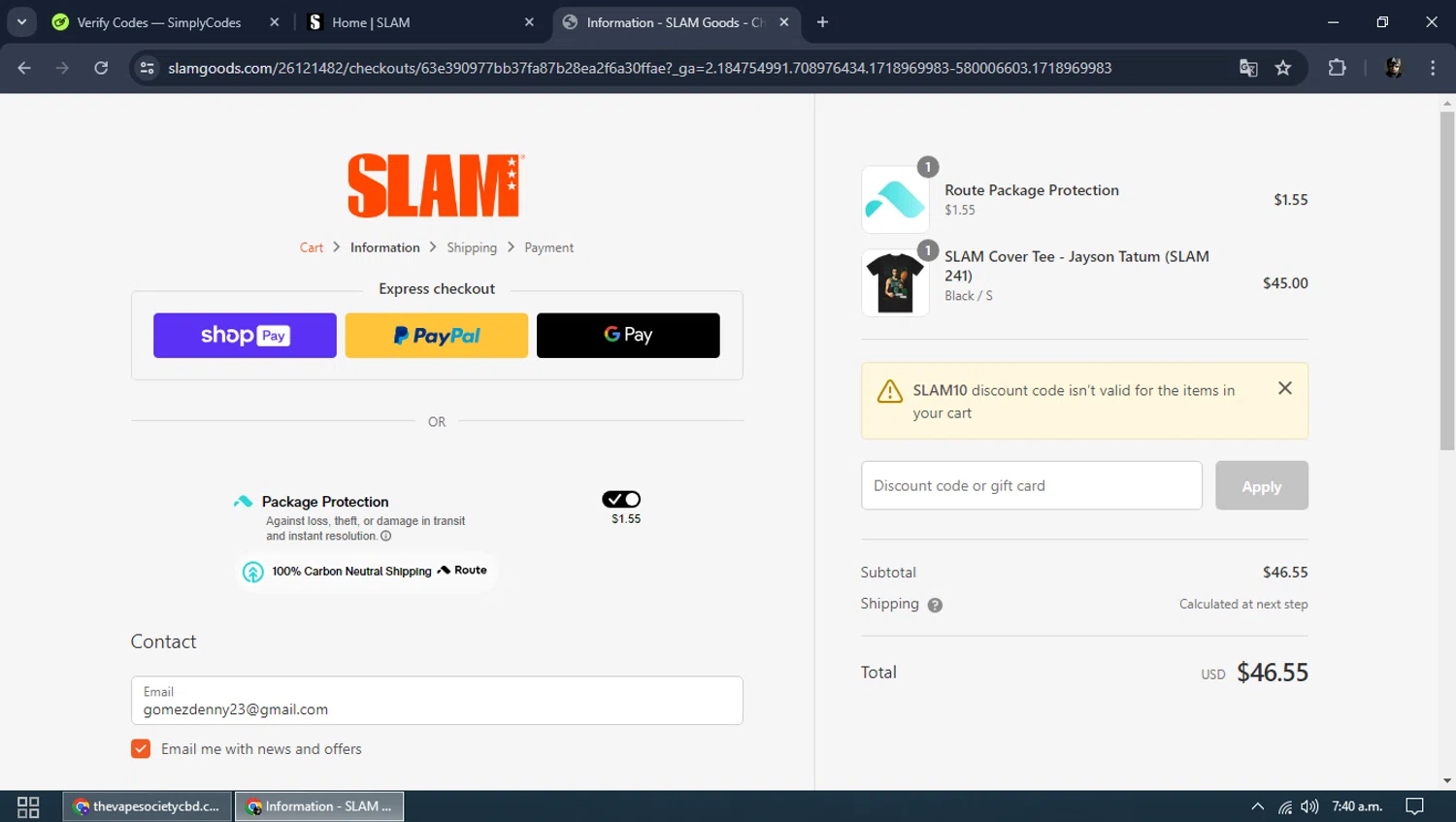Open the tab search dropdown arrow
Image resolution: width=1456 pixels, height=822 pixels.
[x=21, y=21]
